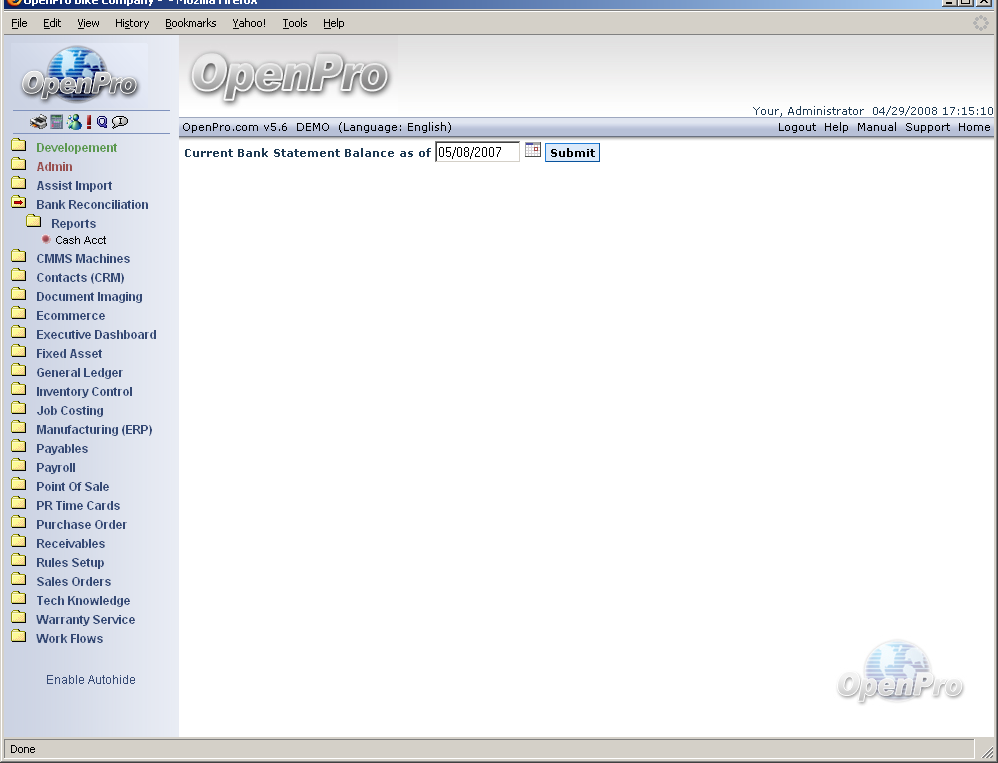Click the speech bubble info icon
Image resolution: width=998 pixels, height=763 pixels.
pos(120,122)
